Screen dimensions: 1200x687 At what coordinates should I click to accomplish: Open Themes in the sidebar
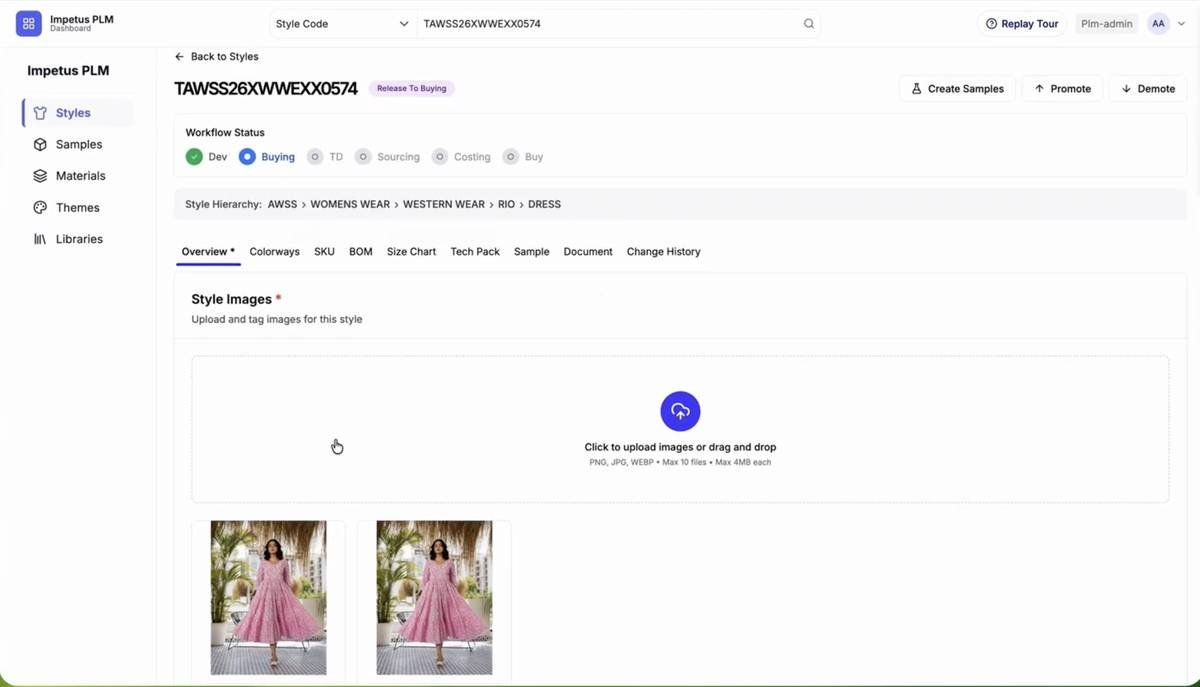pos(78,208)
